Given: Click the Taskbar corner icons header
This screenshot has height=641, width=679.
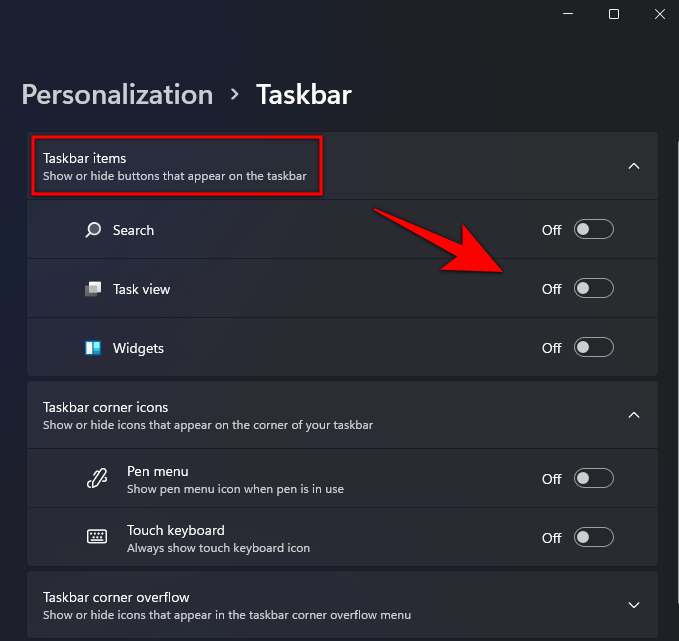Looking at the screenshot, I should (x=106, y=407).
